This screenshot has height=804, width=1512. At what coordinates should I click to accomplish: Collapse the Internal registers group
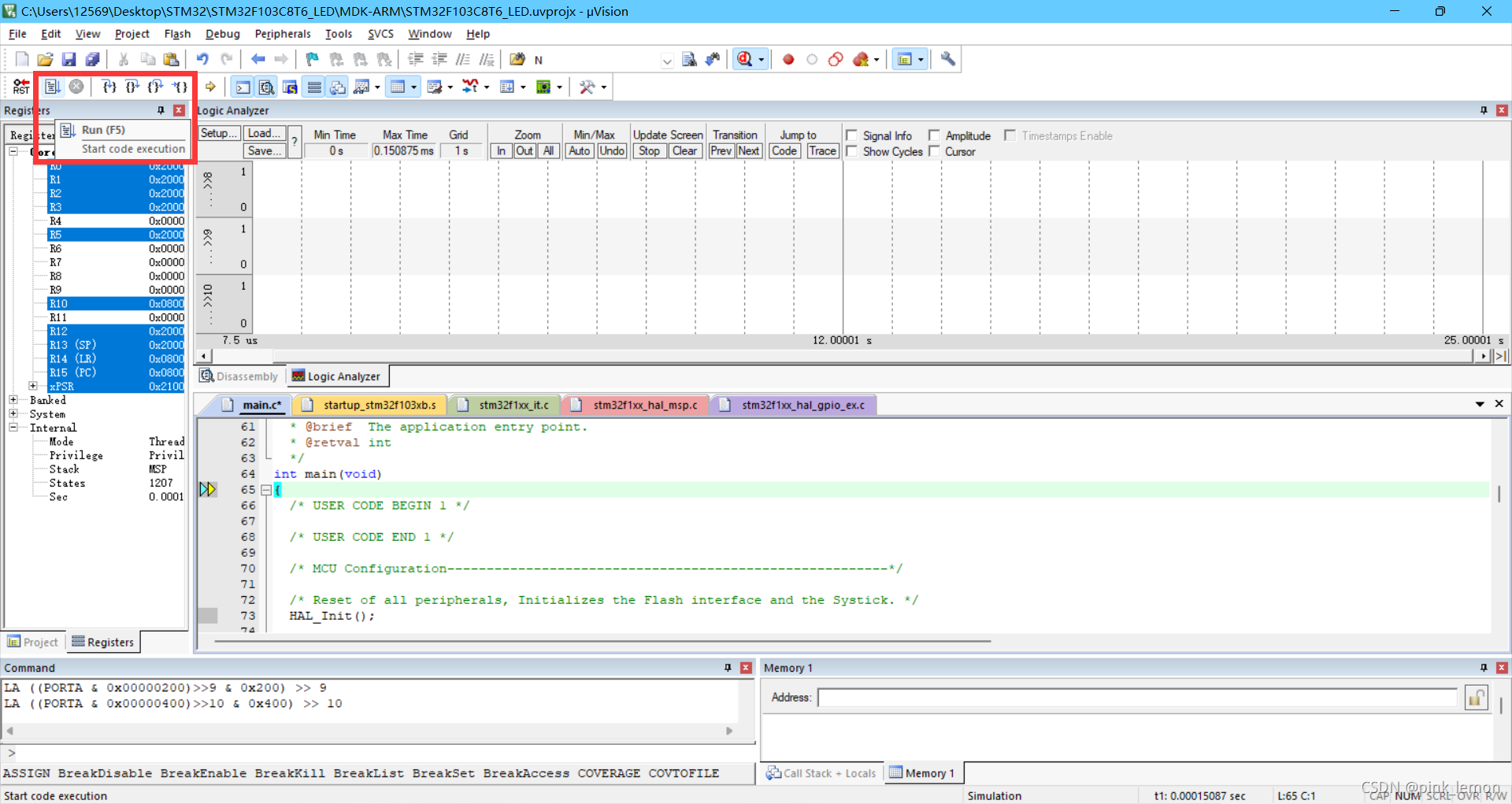13,428
